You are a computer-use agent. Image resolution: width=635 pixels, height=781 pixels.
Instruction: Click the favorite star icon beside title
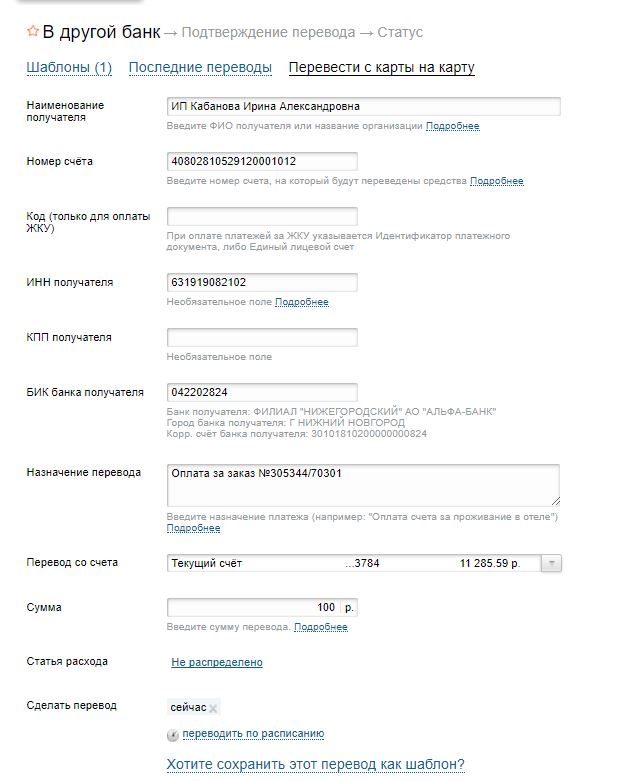33,32
